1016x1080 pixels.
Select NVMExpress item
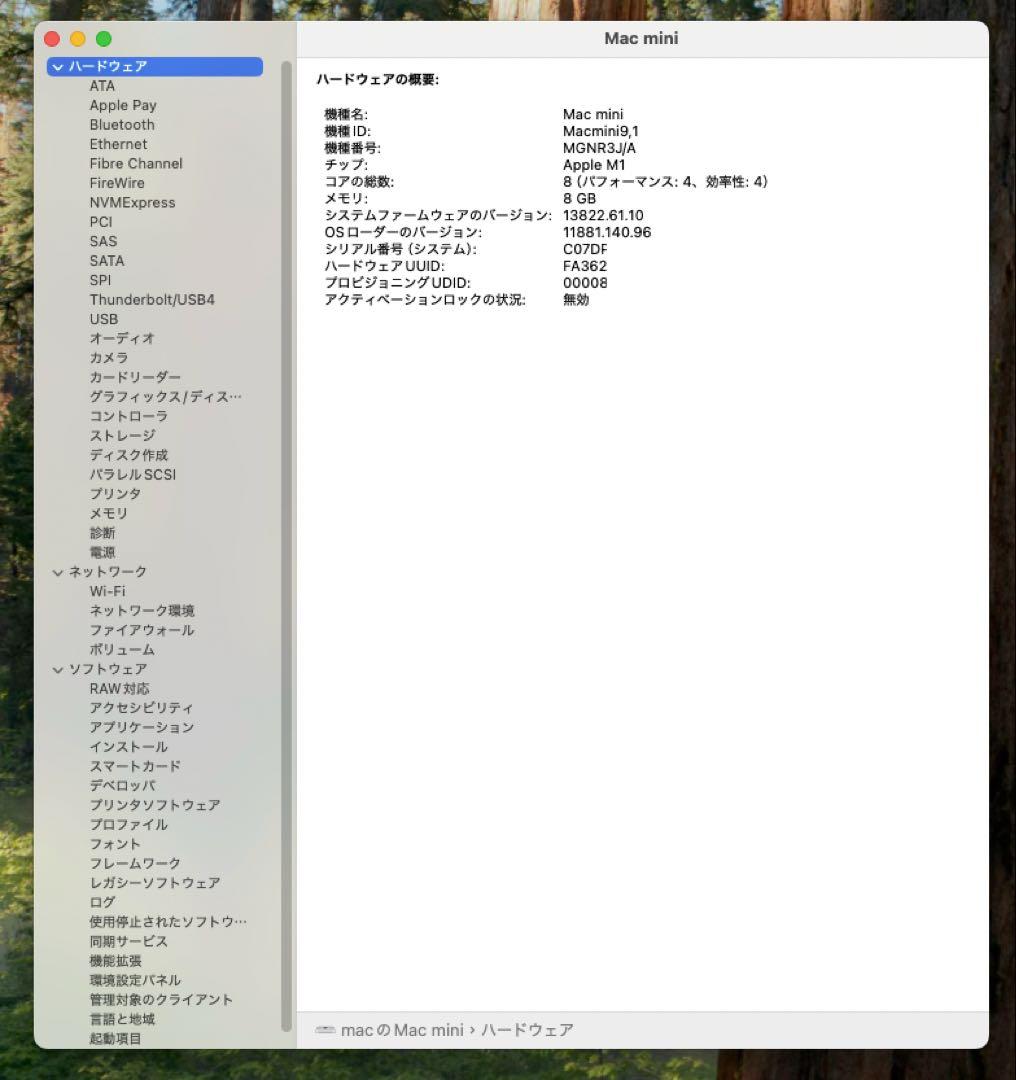point(132,202)
